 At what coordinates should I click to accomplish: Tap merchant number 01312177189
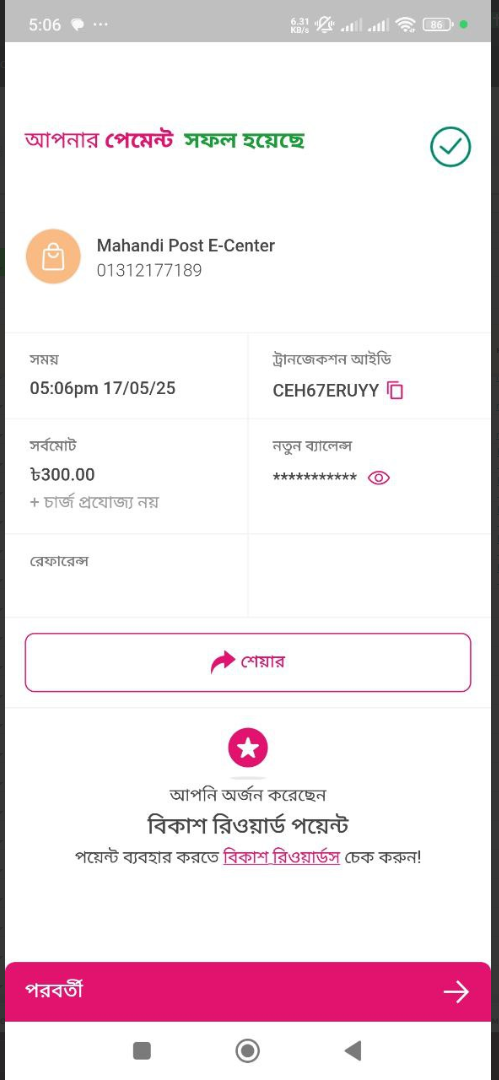[150, 270]
